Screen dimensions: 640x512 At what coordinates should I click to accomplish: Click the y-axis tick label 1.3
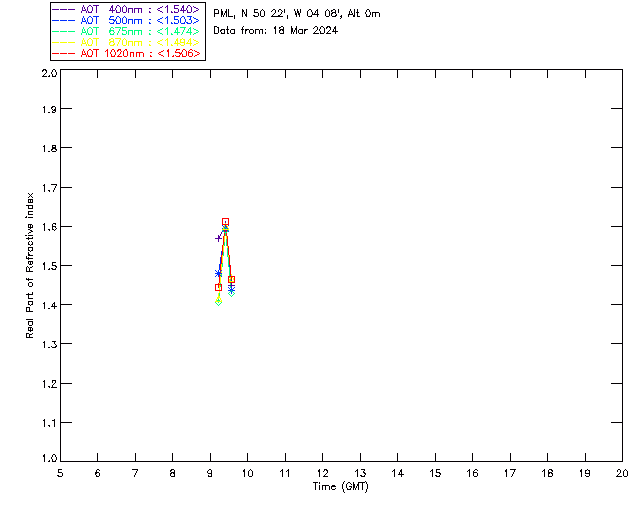tap(49, 345)
